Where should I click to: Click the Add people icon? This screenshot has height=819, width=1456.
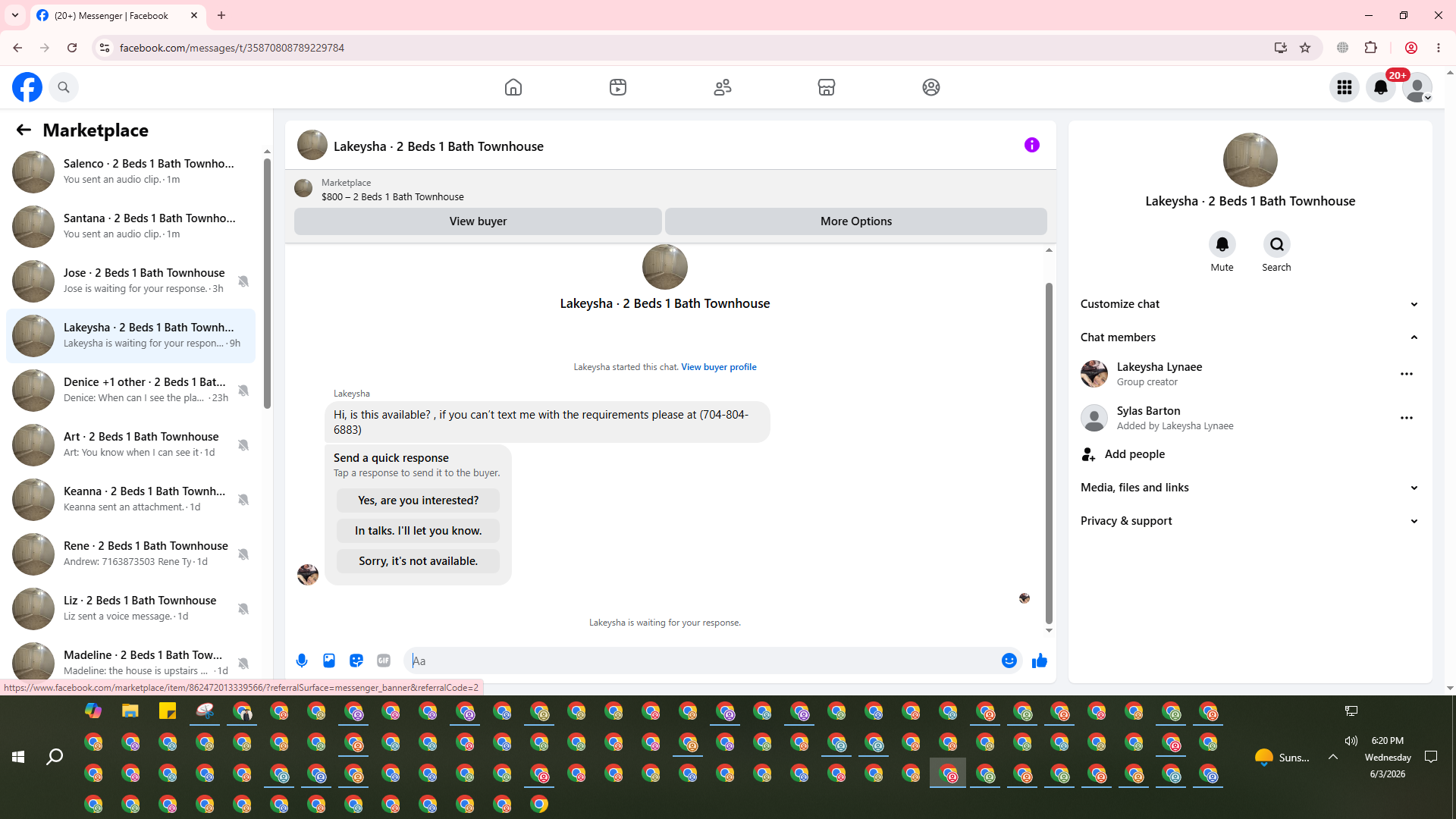point(1089,454)
